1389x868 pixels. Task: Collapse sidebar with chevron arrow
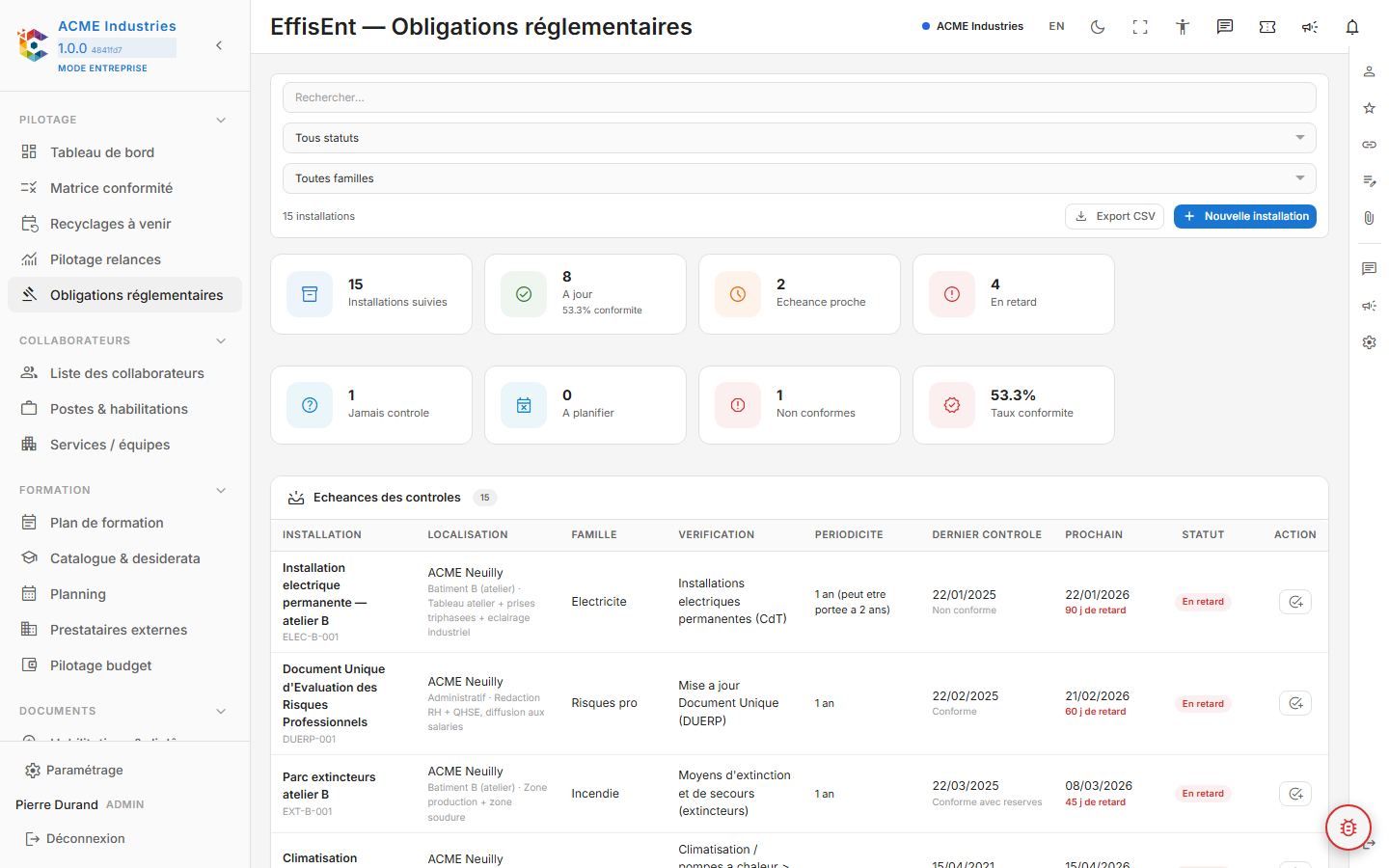coord(219,45)
